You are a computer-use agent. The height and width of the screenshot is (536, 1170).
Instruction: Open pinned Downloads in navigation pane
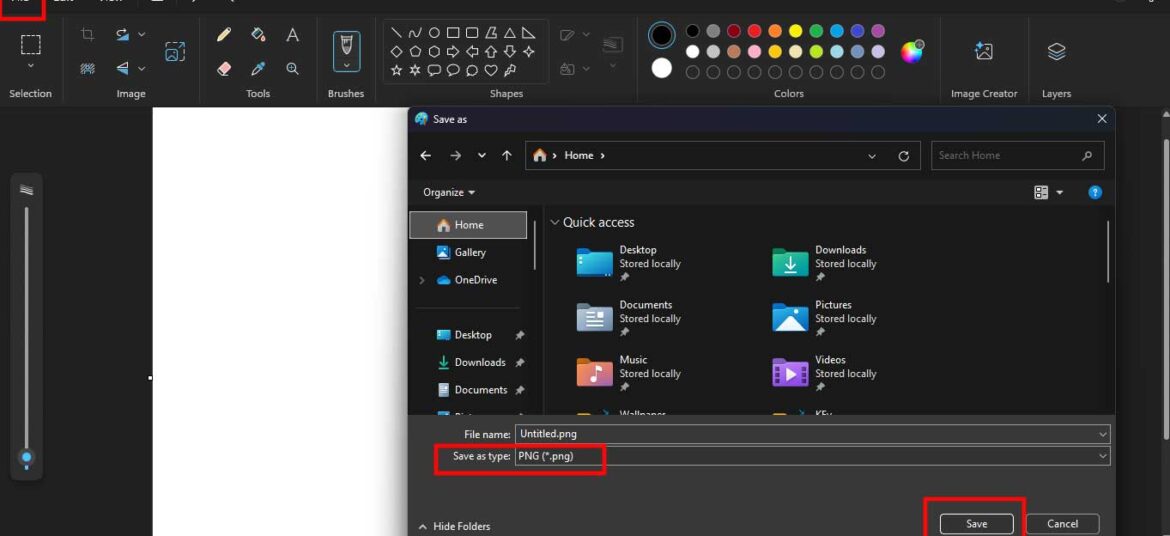pos(480,362)
